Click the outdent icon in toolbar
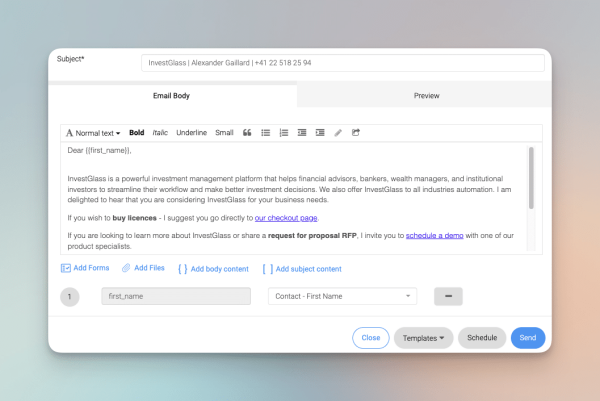Image resolution: width=600 pixels, height=401 pixels. (x=302, y=133)
